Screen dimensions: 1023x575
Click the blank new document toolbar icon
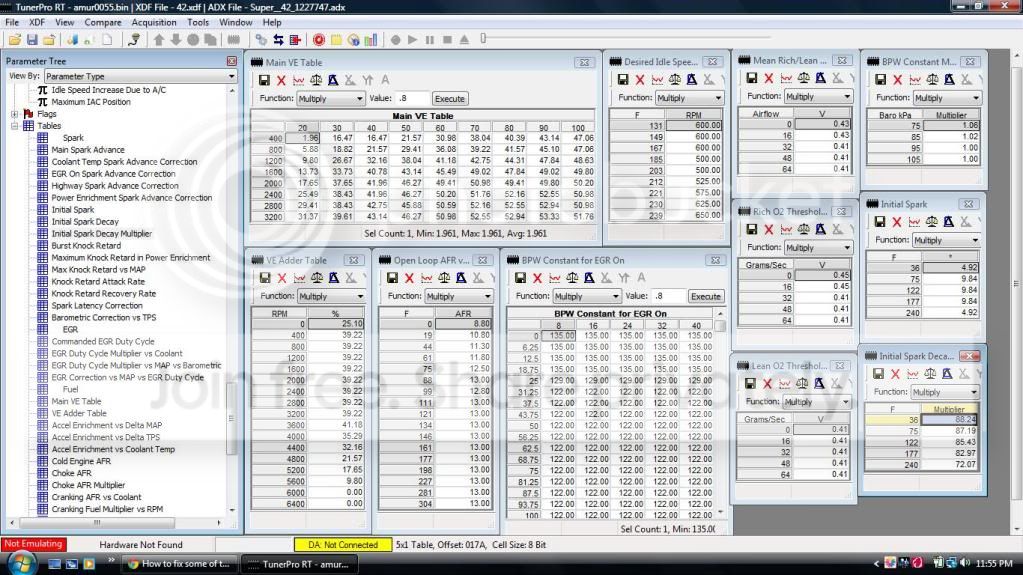[x=107, y=40]
